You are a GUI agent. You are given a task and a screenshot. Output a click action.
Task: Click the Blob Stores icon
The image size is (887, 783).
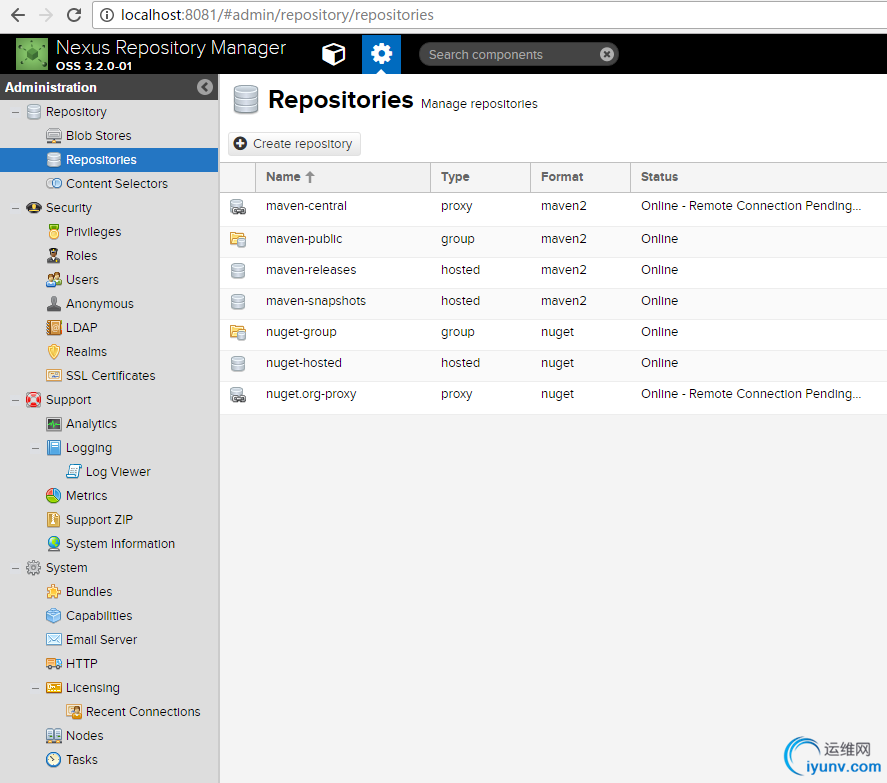[x=54, y=136]
